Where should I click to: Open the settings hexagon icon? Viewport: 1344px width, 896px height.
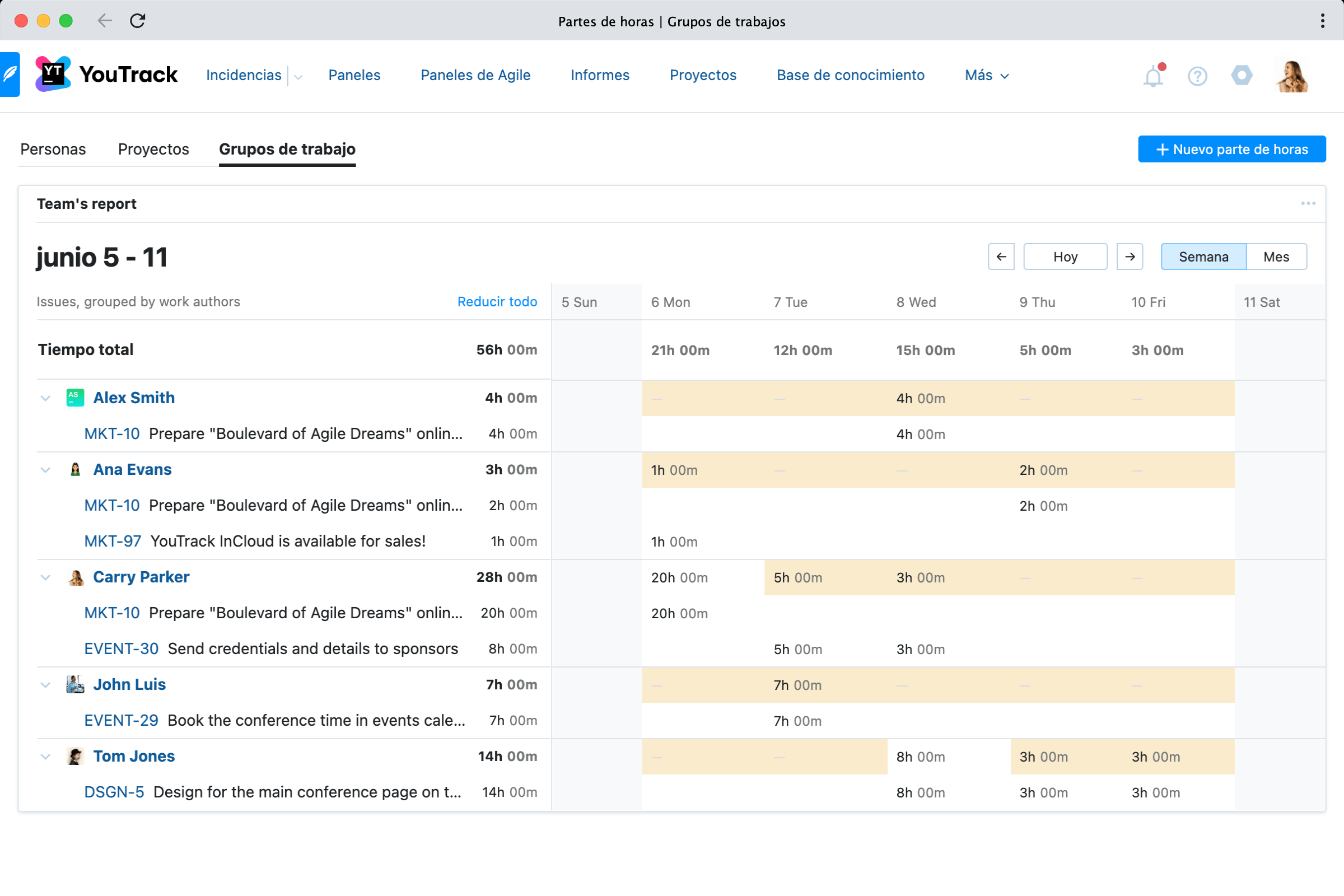[x=1241, y=76]
